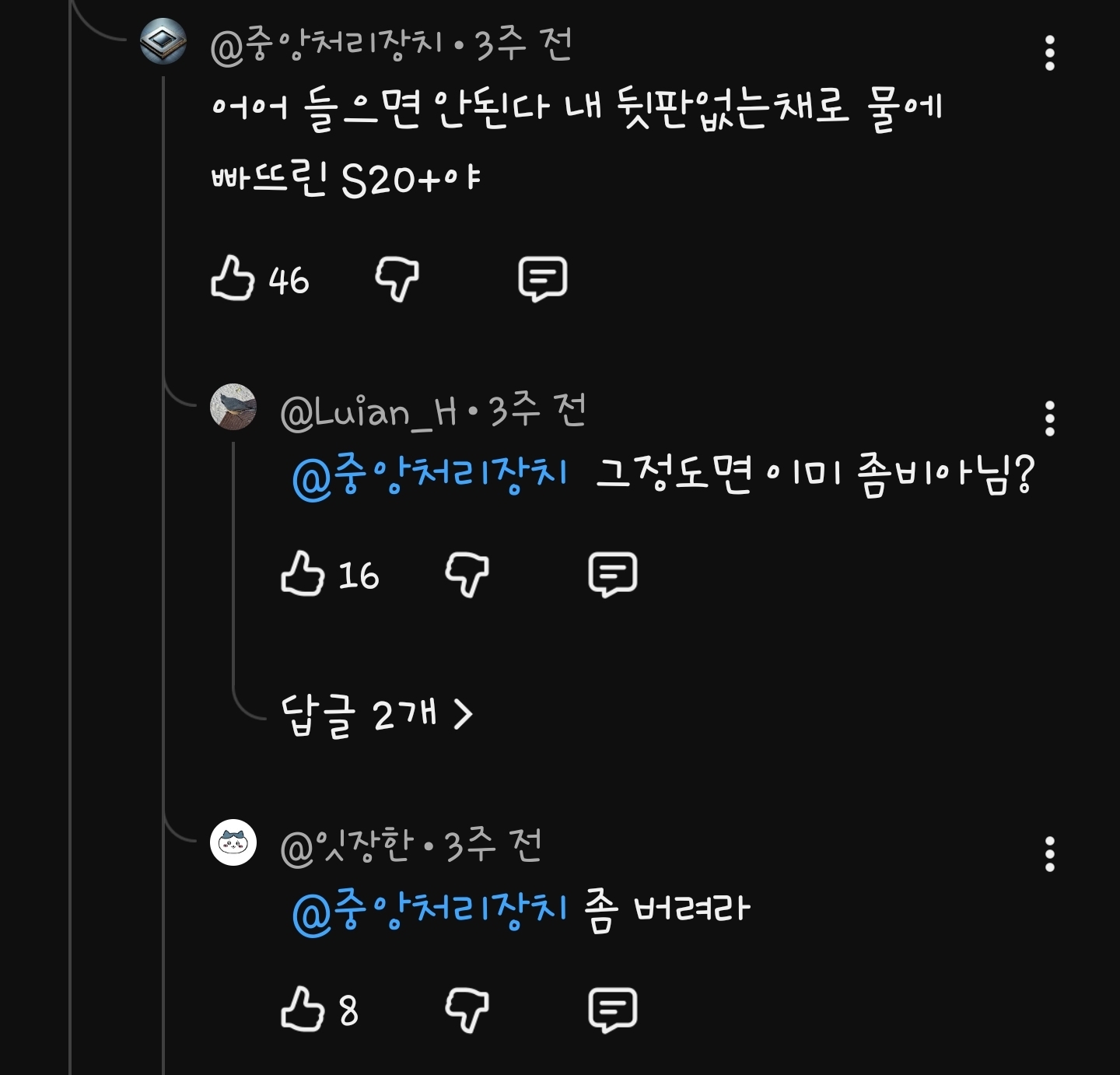1120x1075 pixels.
Task: Open @중앙처리장치 mention in Luian_H reply
Action: 430,474
